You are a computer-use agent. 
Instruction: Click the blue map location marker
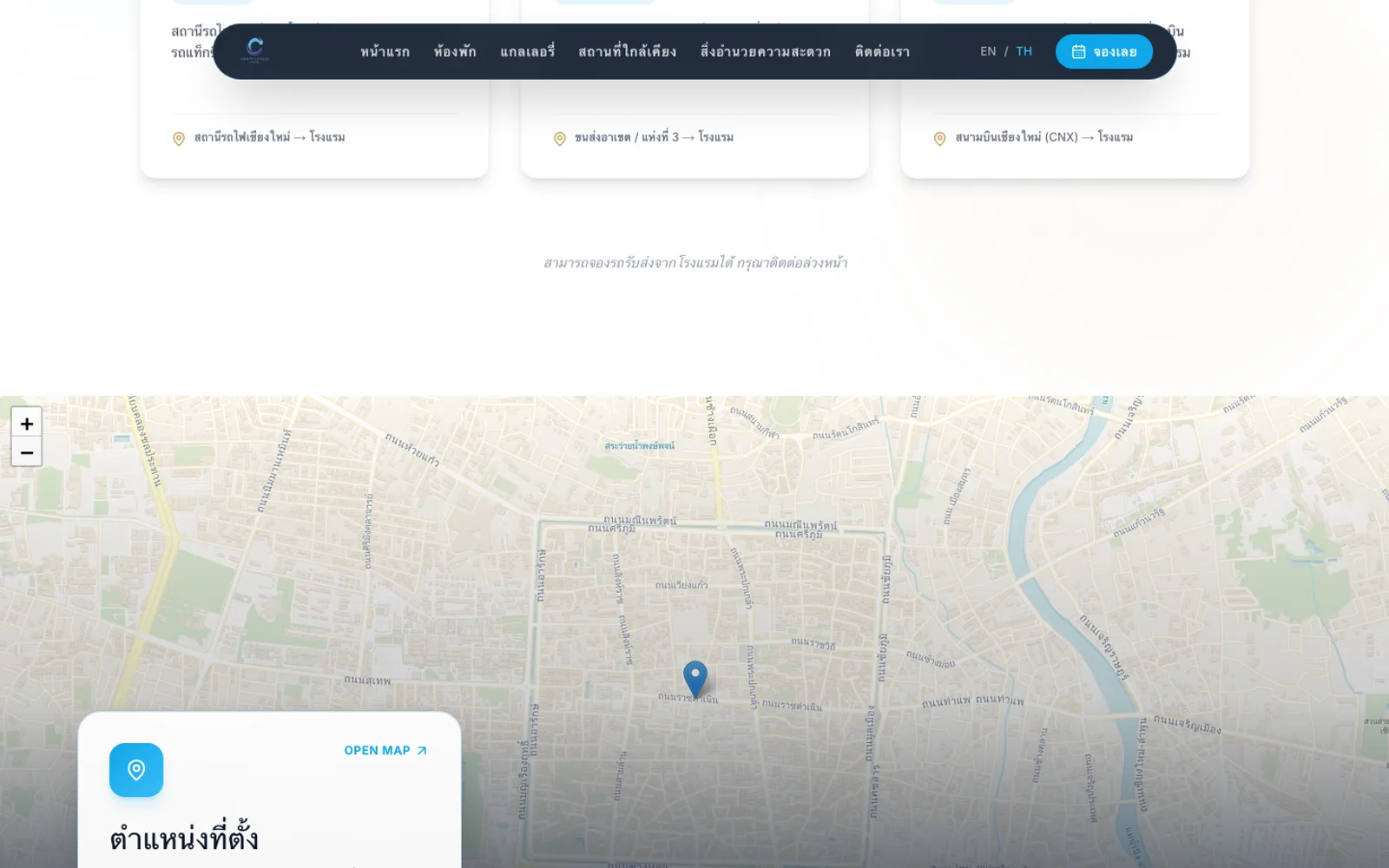point(695,680)
